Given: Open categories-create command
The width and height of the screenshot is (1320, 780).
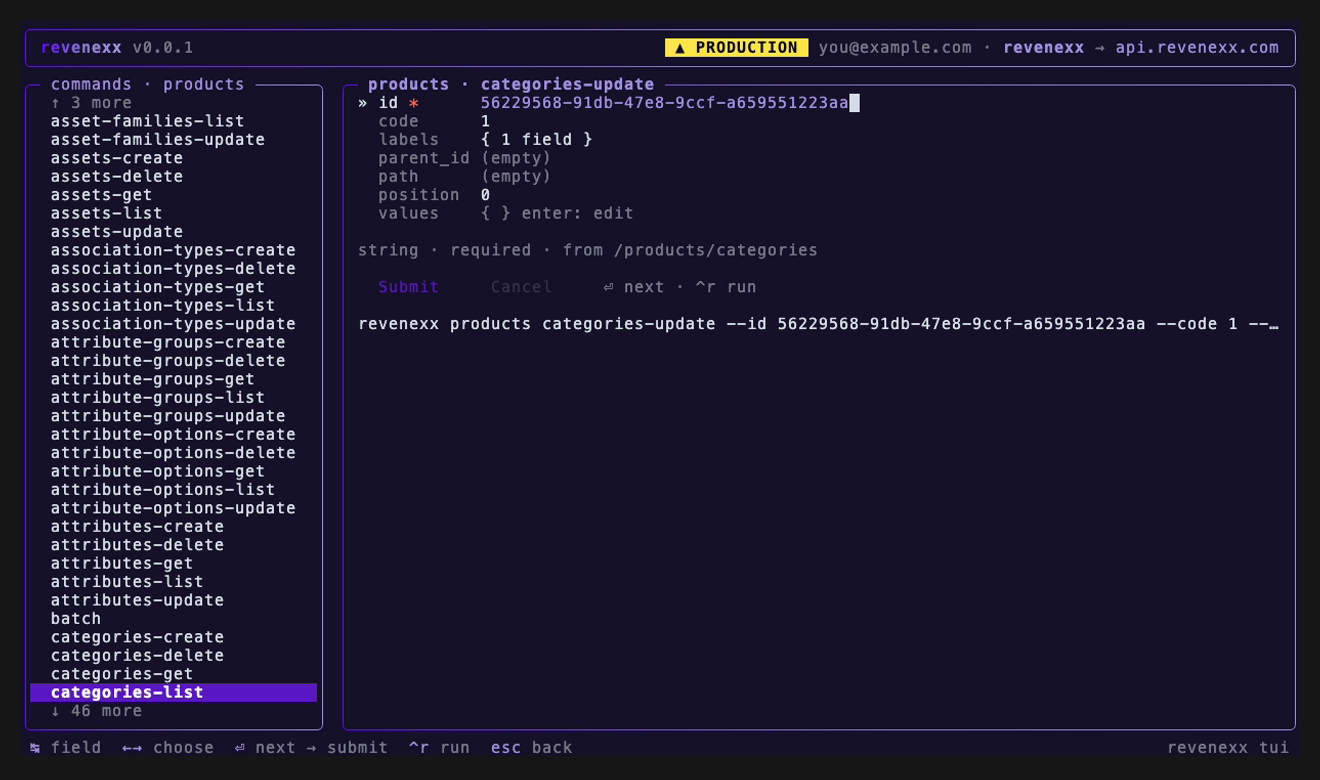Looking at the screenshot, I should pyautogui.click(x=137, y=637).
